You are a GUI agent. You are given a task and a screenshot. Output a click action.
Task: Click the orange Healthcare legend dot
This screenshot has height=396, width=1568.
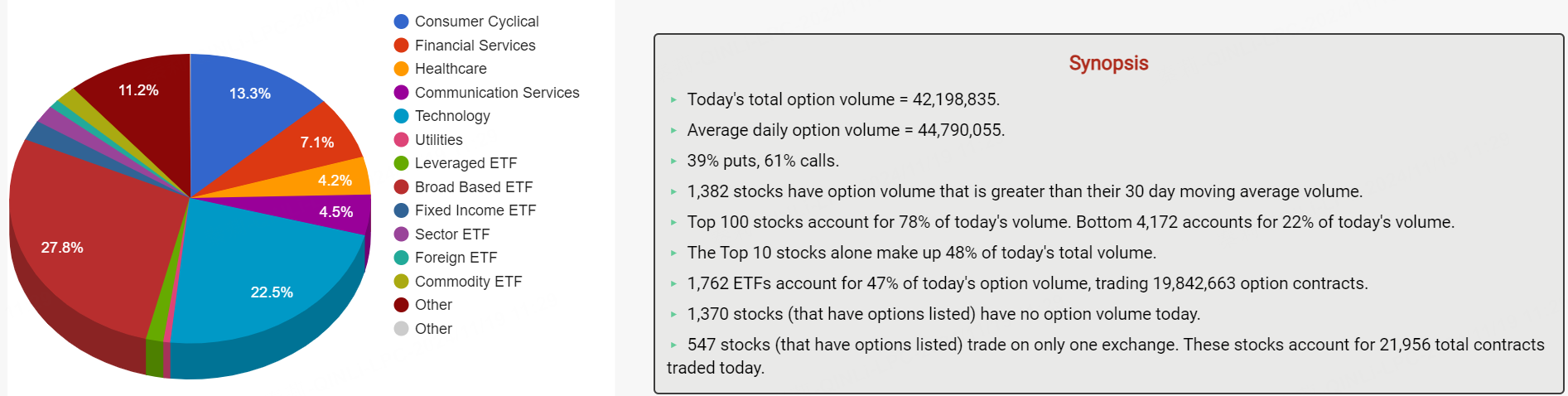pos(402,69)
